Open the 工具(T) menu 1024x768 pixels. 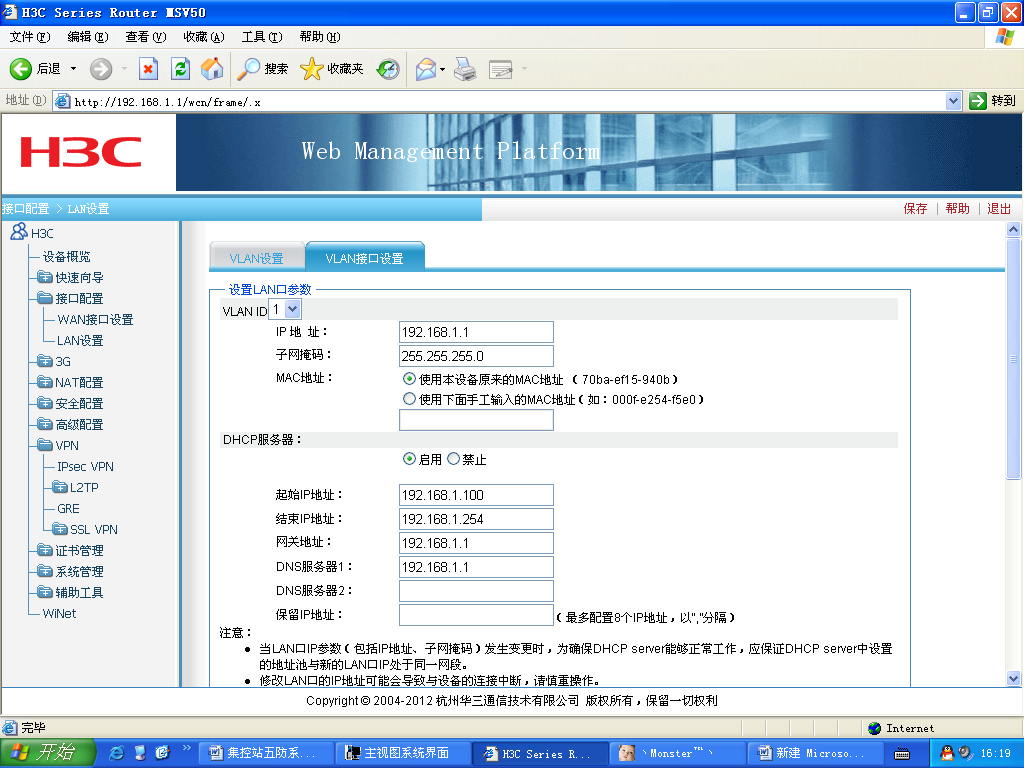(262, 37)
